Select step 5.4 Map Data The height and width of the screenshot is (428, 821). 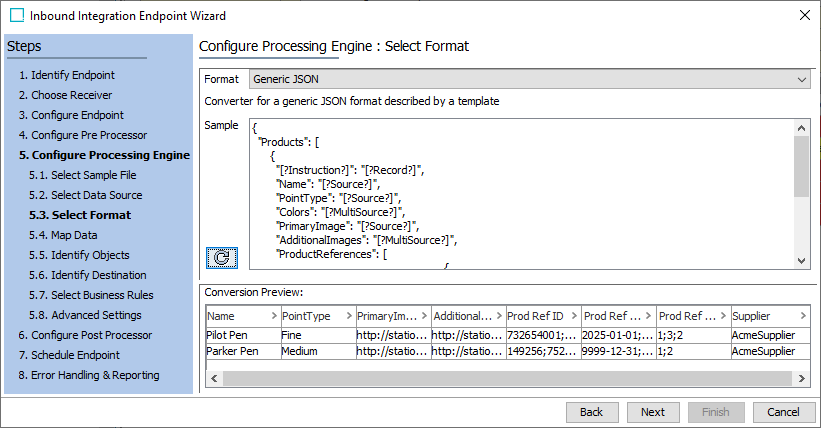click(x=63, y=235)
